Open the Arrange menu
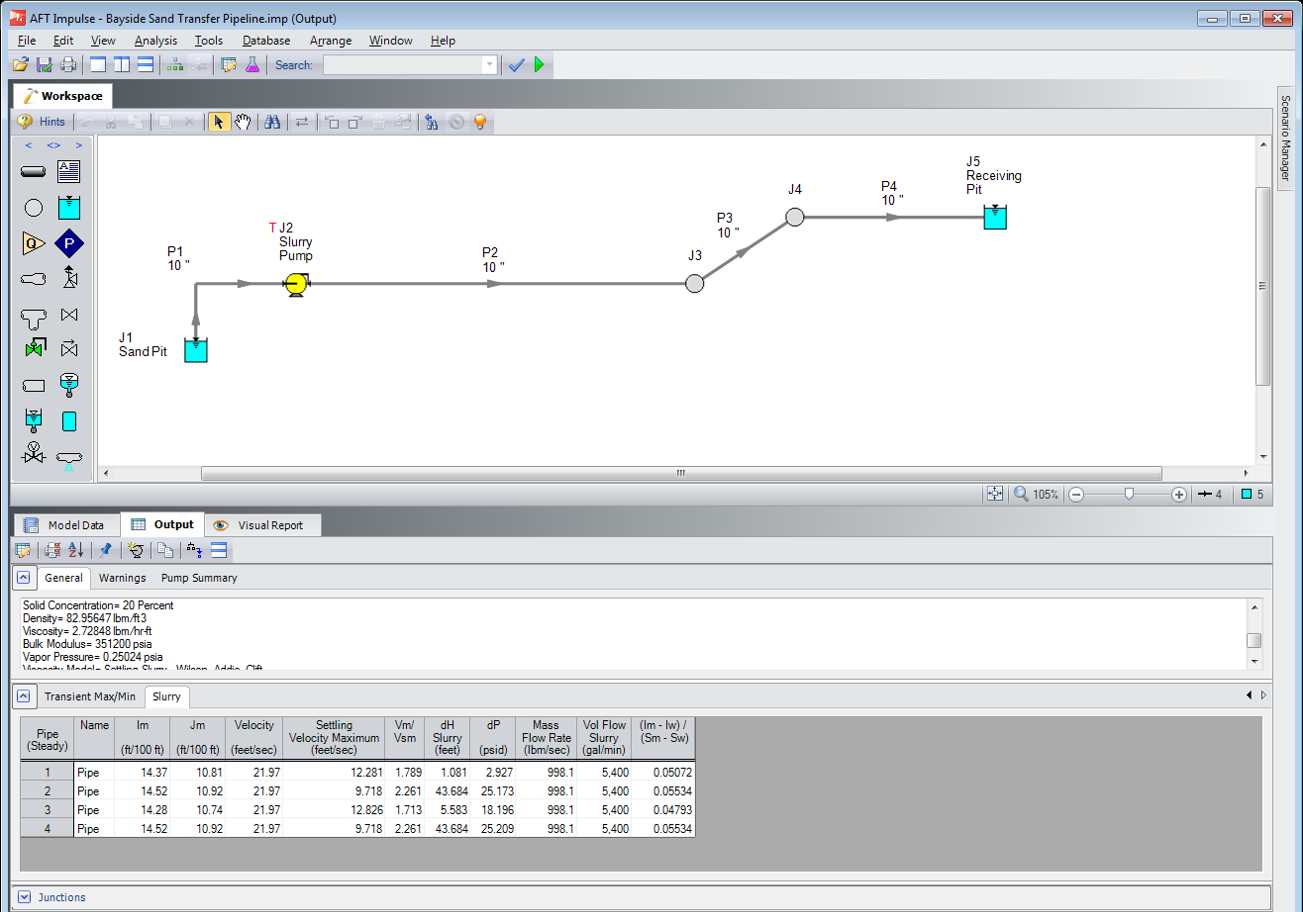Image resolution: width=1303 pixels, height=912 pixels. click(x=331, y=40)
